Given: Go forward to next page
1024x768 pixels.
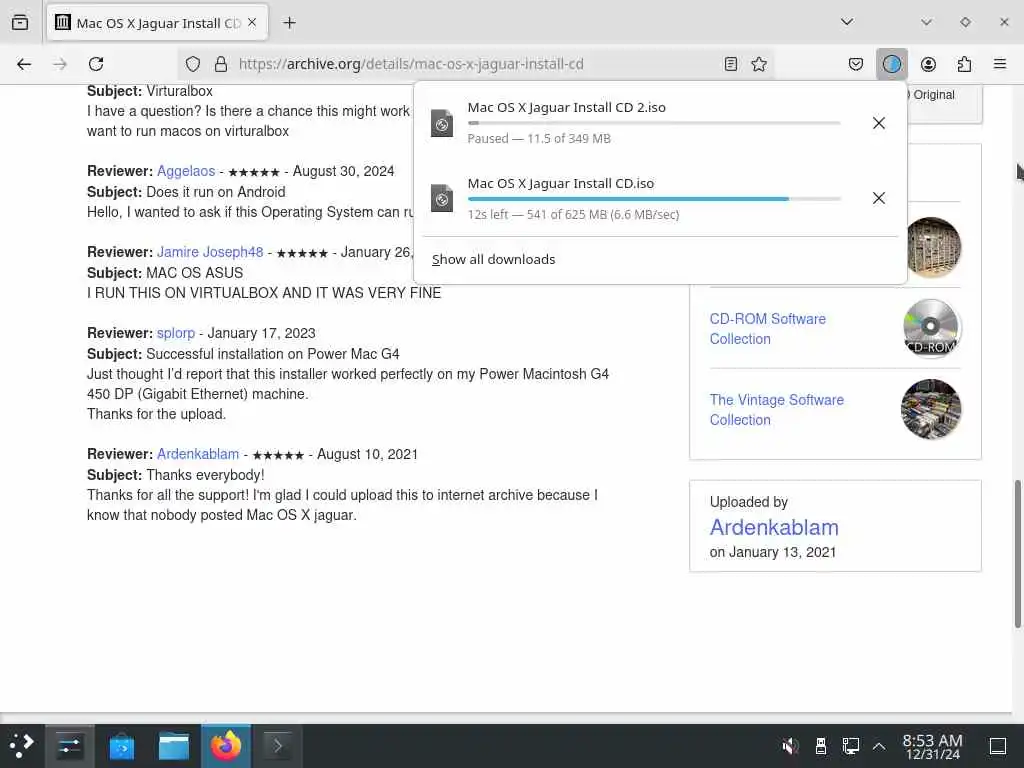Looking at the screenshot, I should 60,64.
